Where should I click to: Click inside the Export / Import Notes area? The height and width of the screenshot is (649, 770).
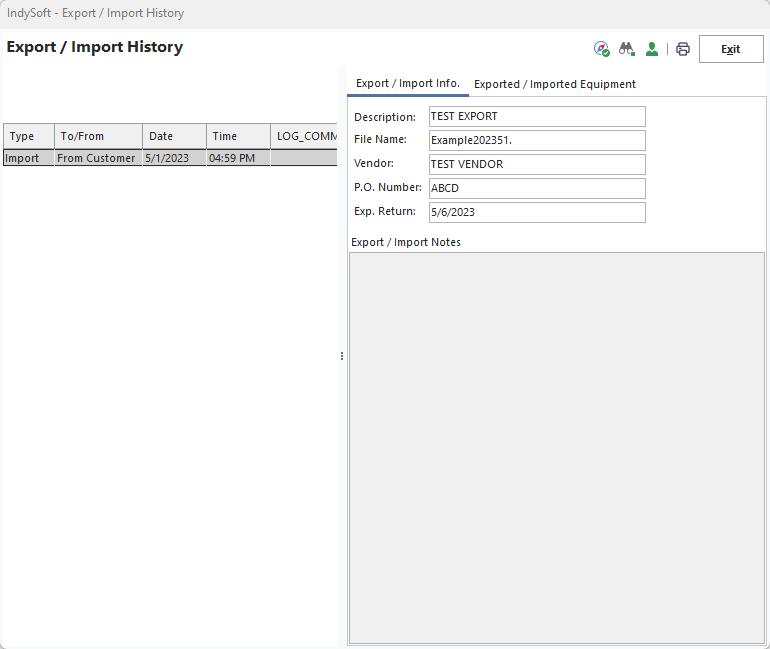pos(557,448)
